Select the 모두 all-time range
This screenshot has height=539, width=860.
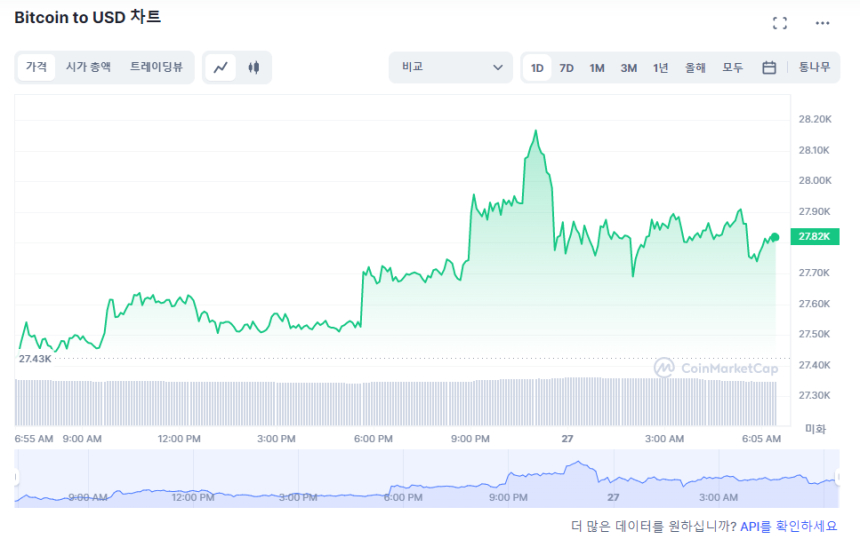click(x=733, y=68)
